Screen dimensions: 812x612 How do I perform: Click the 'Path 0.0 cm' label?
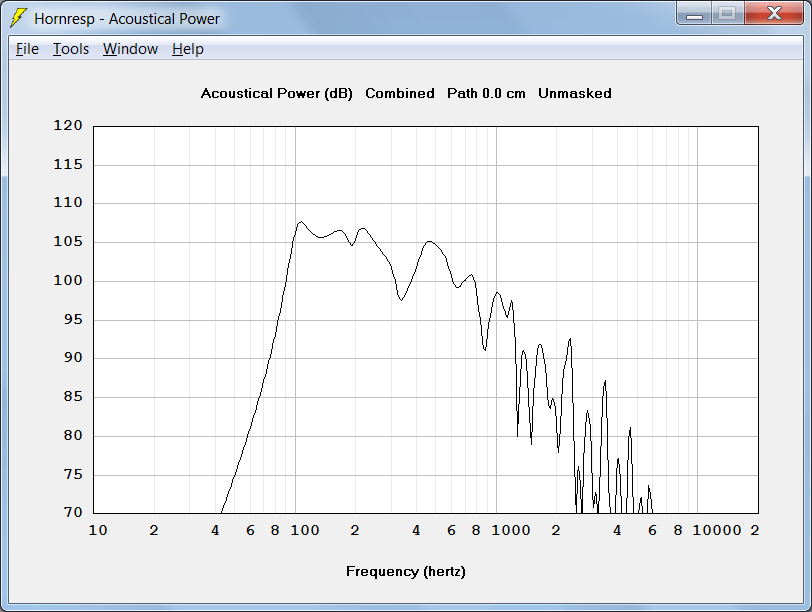tap(486, 94)
